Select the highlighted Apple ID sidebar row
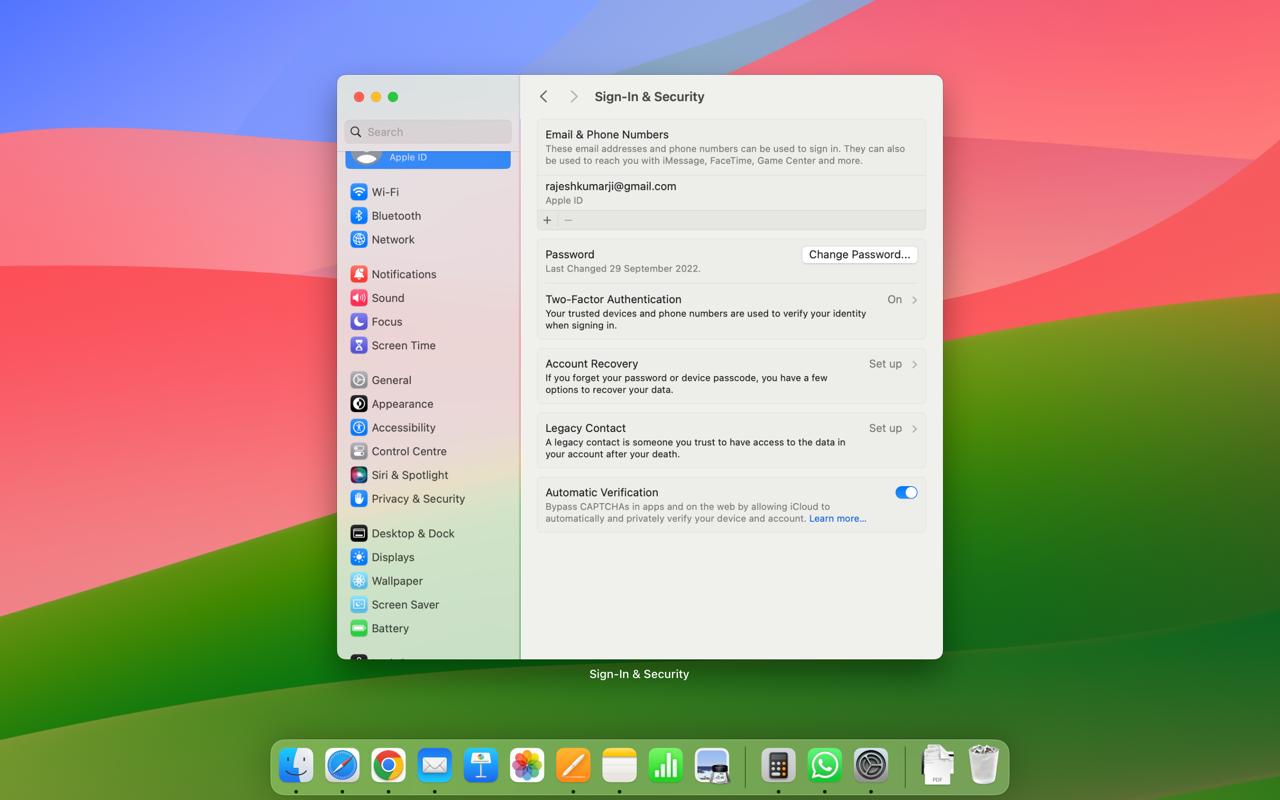This screenshot has width=1280, height=800. [428, 158]
